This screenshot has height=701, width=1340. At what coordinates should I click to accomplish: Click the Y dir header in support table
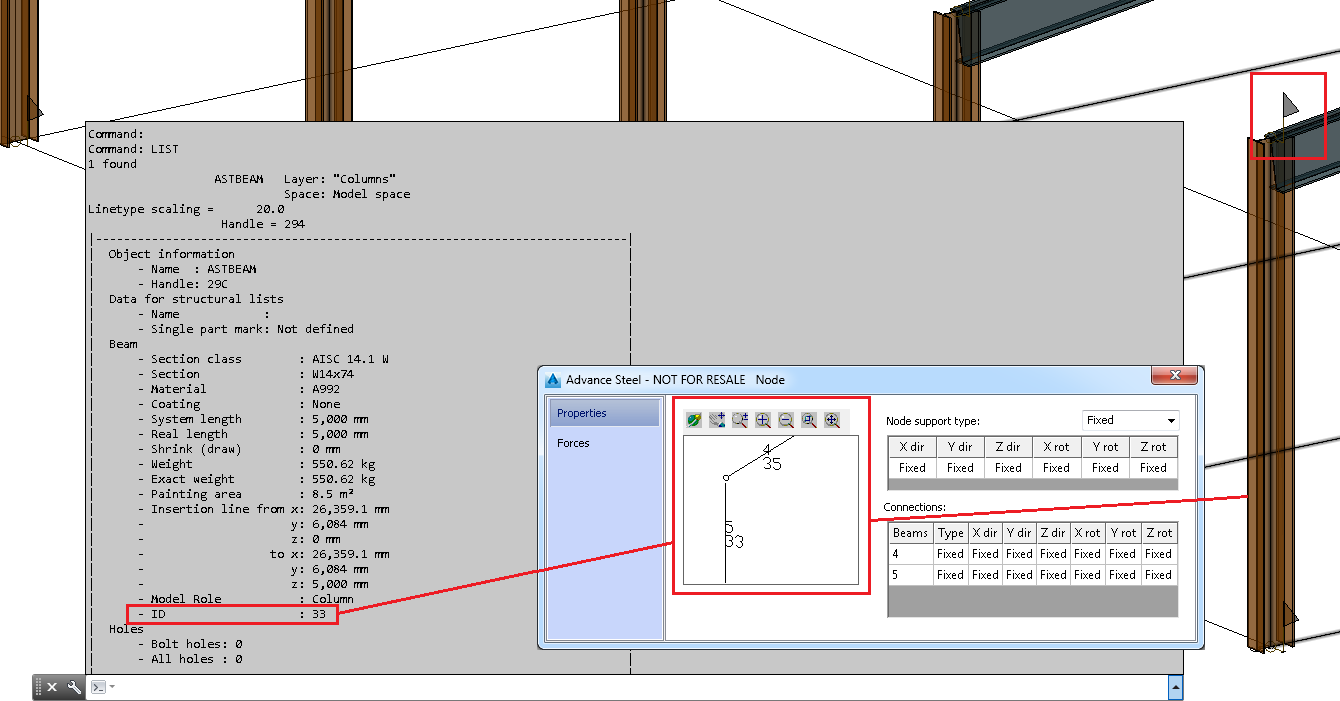[x=960, y=447]
